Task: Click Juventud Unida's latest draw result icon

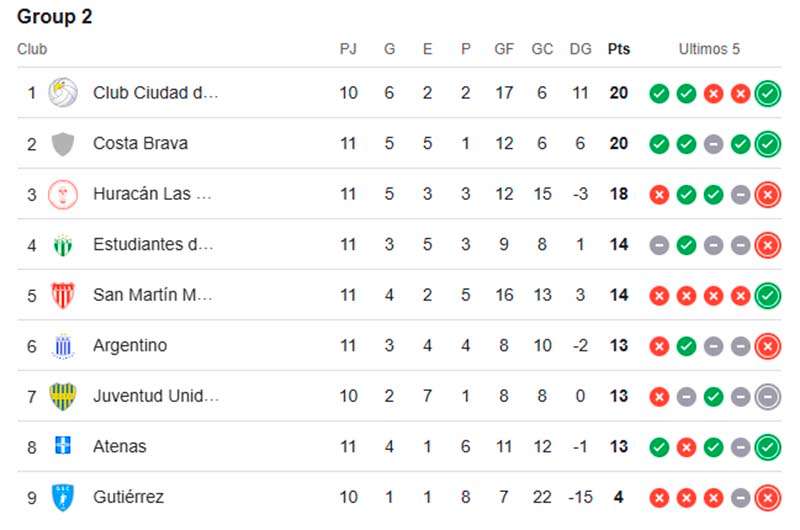Action: [x=768, y=396]
